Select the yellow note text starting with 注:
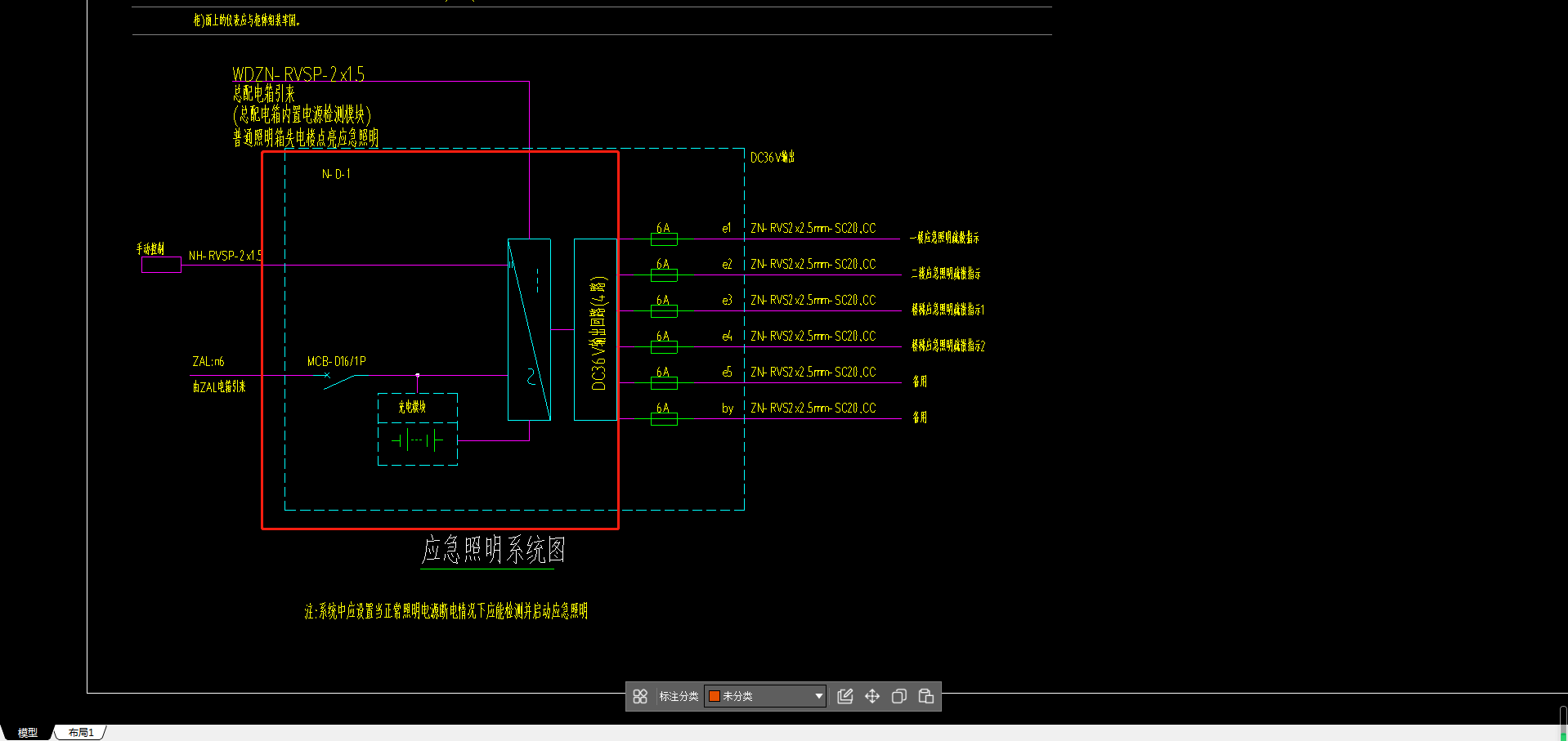 446,611
